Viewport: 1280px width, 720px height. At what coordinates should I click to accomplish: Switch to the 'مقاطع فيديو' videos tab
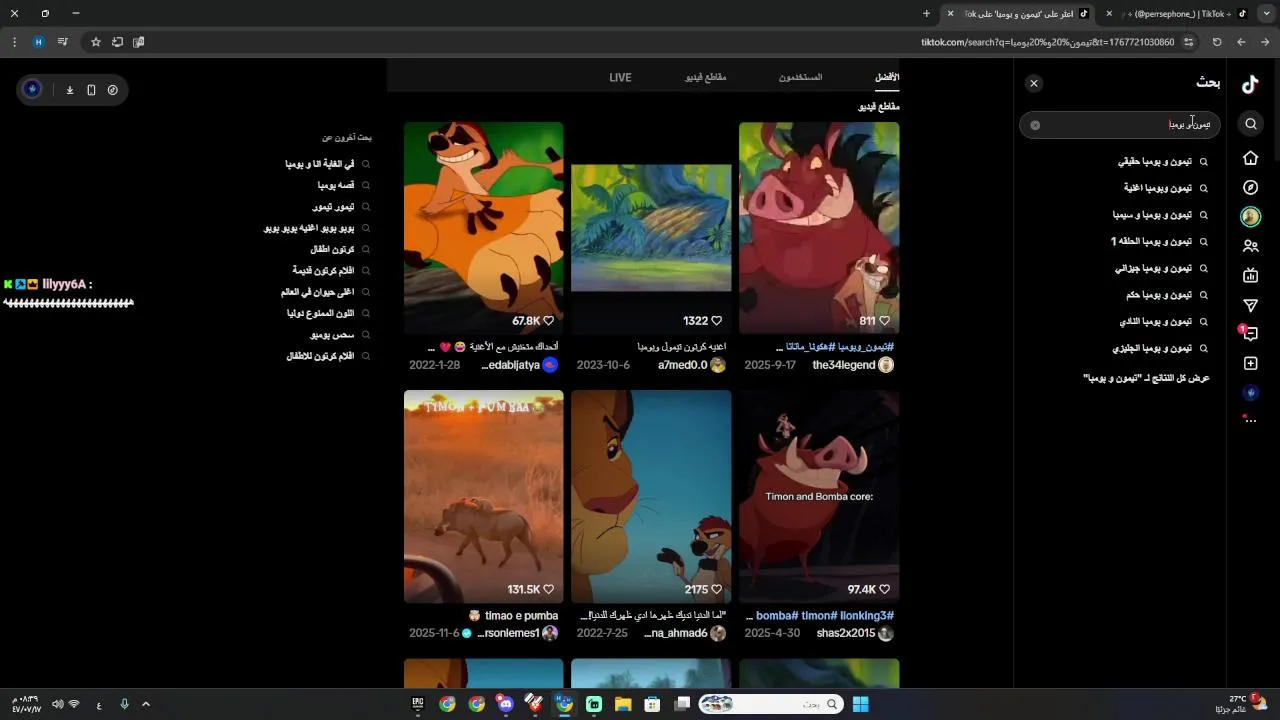[x=706, y=77]
